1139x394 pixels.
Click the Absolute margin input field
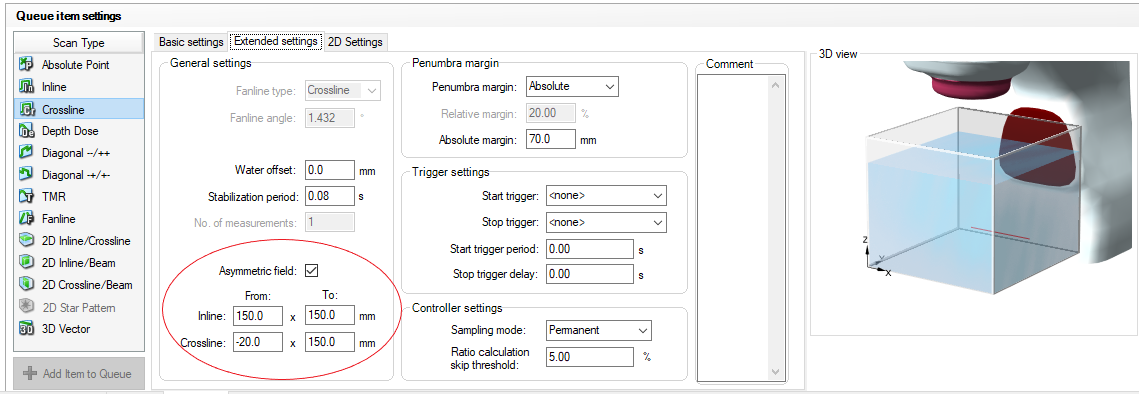pos(551,139)
